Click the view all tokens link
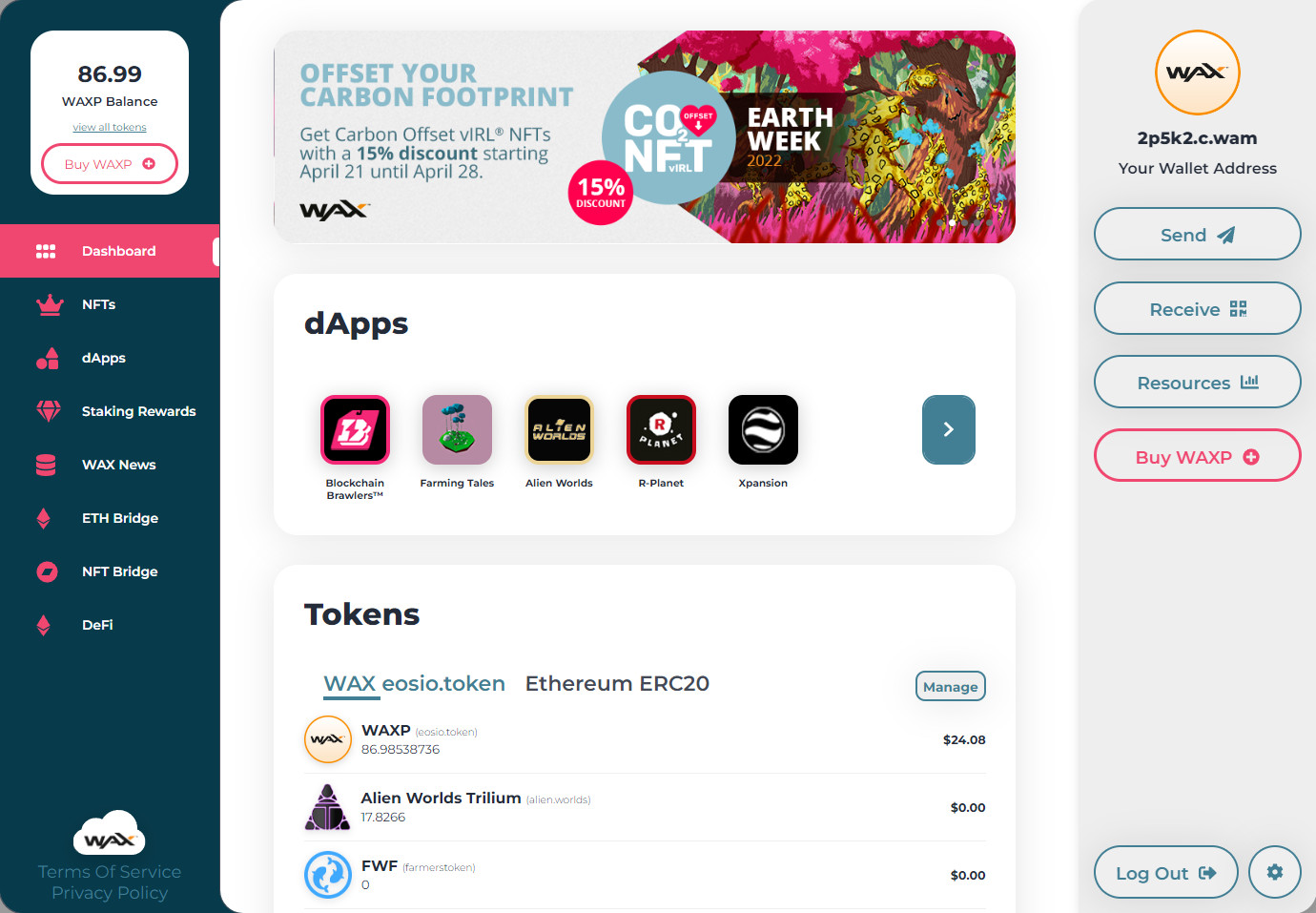This screenshot has width=1316, height=913. (110, 127)
